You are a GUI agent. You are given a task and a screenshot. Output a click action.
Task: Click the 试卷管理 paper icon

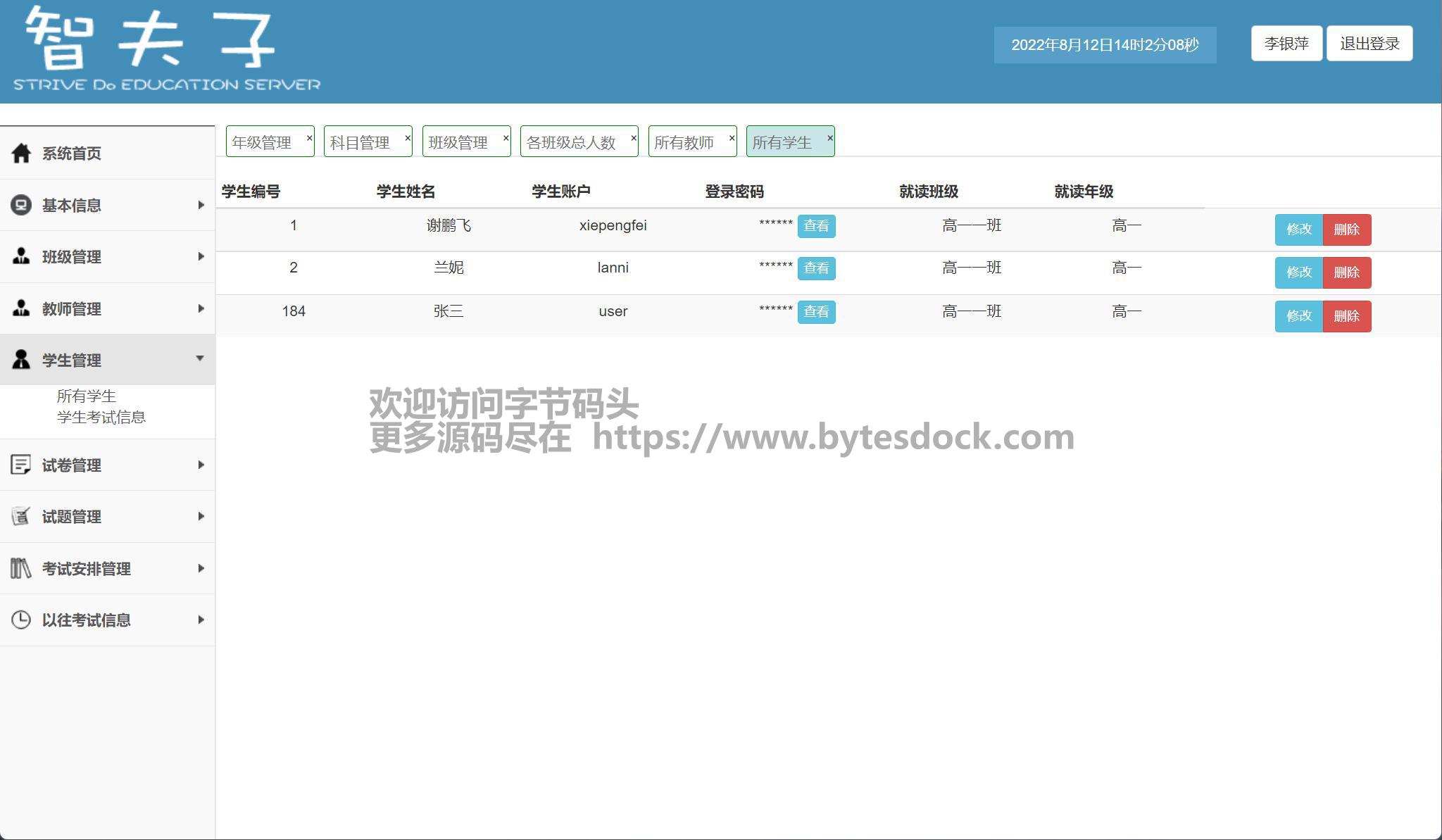coord(21,465)
